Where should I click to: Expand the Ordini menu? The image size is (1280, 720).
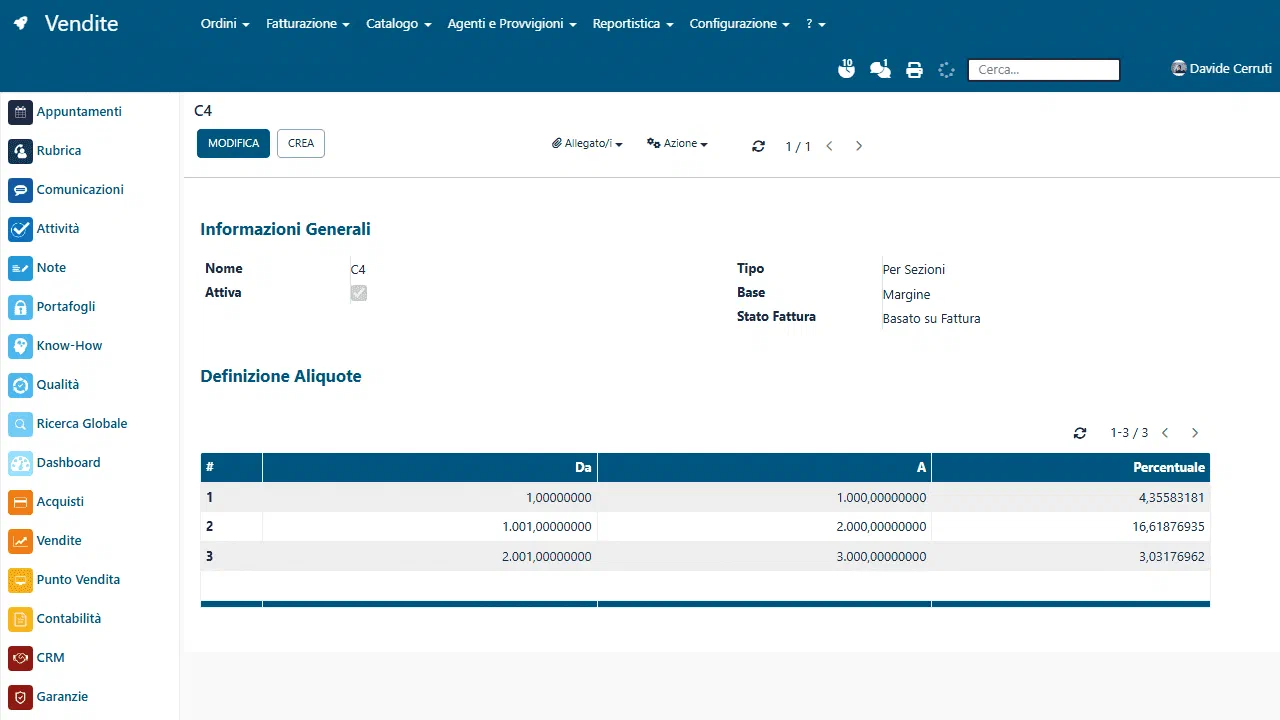pyautogui.click(x=225, y=23)
